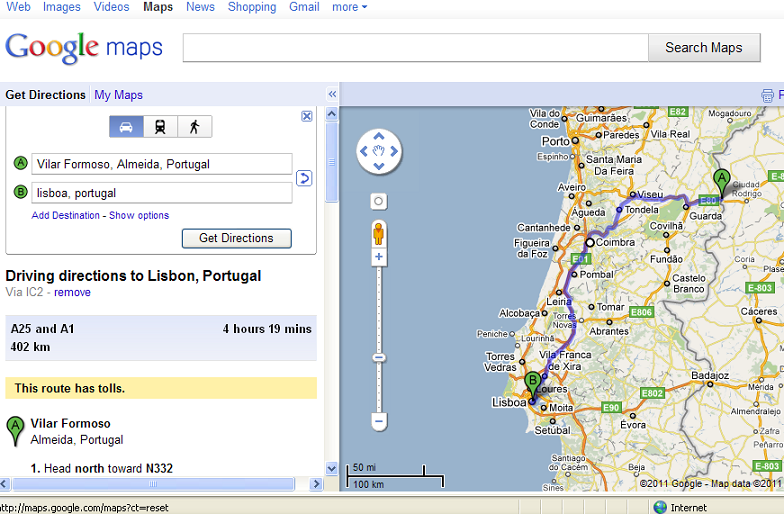Swap start and end destinations icon

pyautogui.click(x=304, y=178)
